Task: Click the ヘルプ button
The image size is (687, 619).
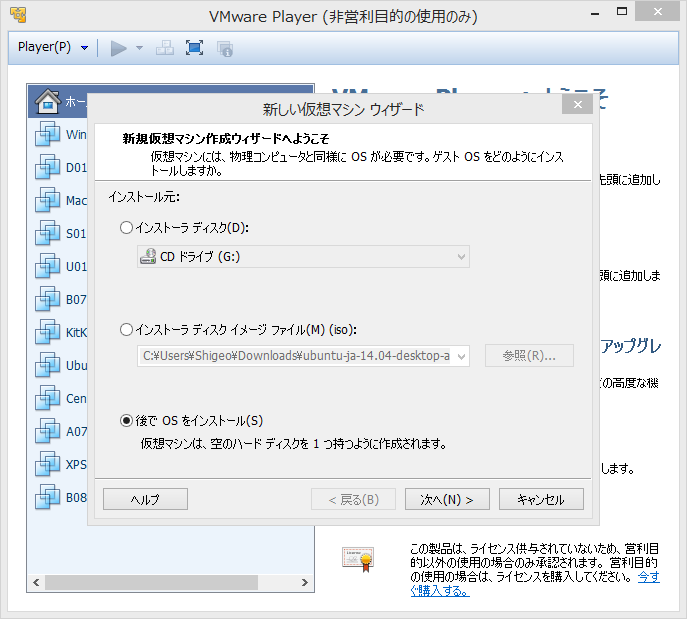Action: click(x=145, y=499)
